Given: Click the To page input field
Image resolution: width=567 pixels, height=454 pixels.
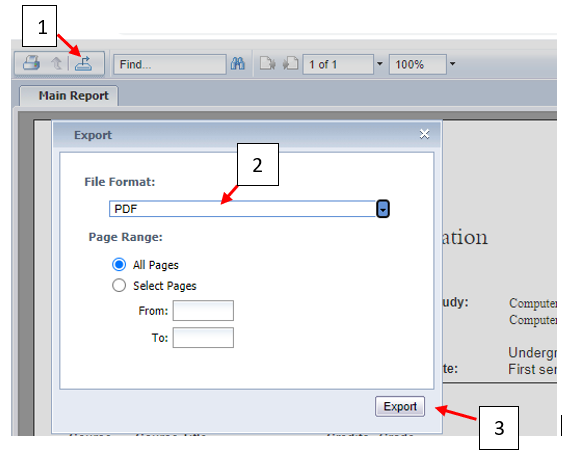Looking at the screenshot, I should 203,338.
